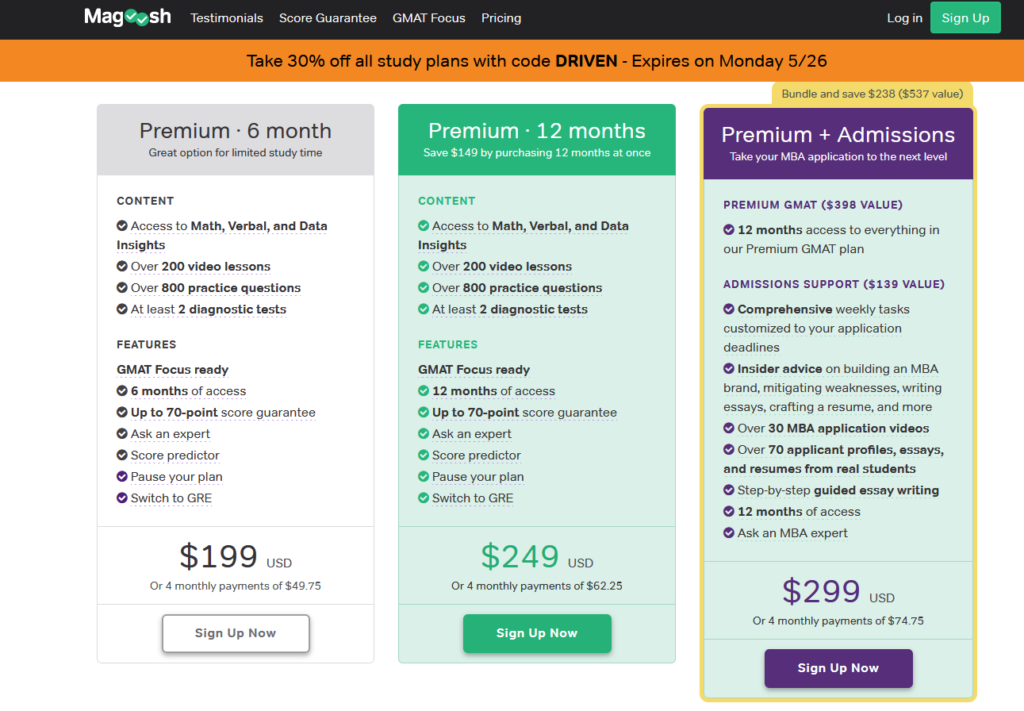The image size is (1024, 711).
Task: Open the Score Guarantee page
Action: 328,18
